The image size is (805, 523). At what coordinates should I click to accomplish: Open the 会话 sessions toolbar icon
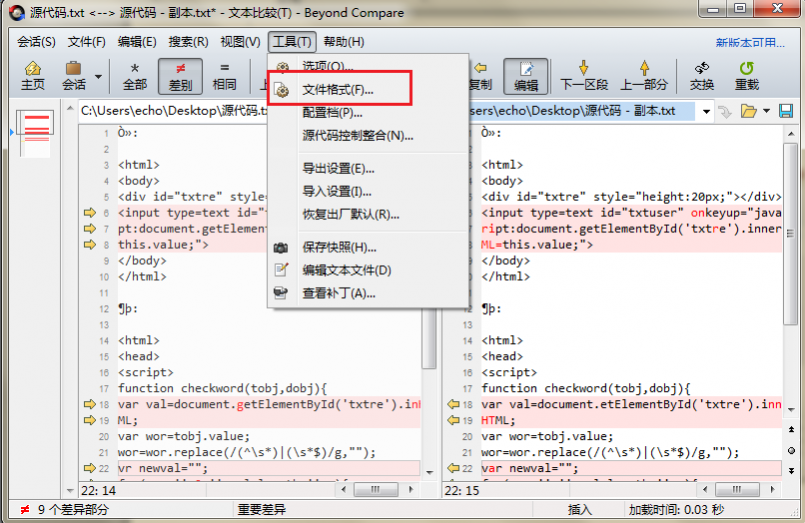click(x=74, y=75)
